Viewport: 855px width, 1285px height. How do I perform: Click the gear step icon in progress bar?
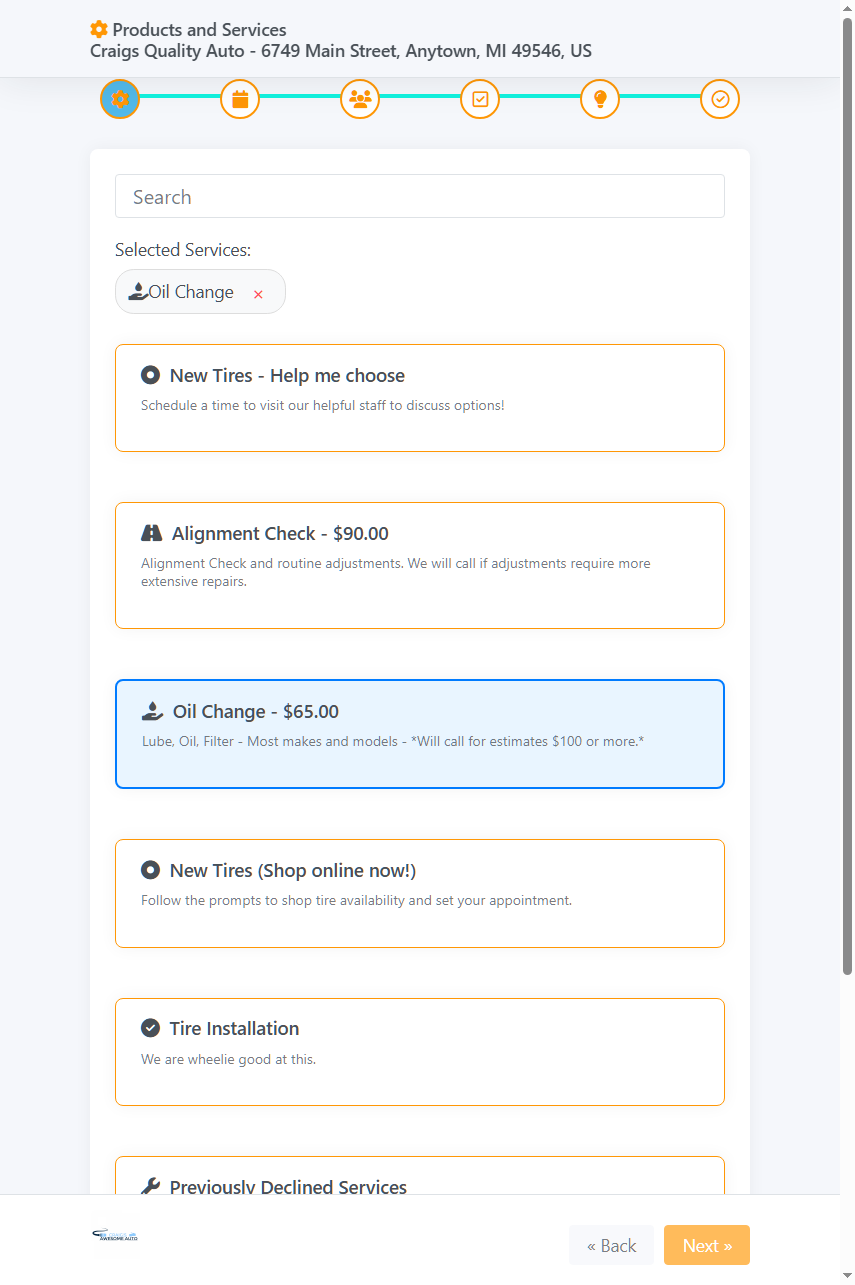pyautogui.click(x=120, y=99)
